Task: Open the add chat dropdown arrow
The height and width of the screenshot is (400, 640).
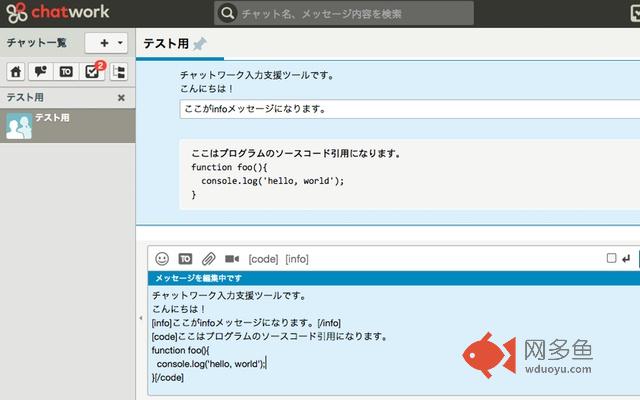Action: point(120,42)
